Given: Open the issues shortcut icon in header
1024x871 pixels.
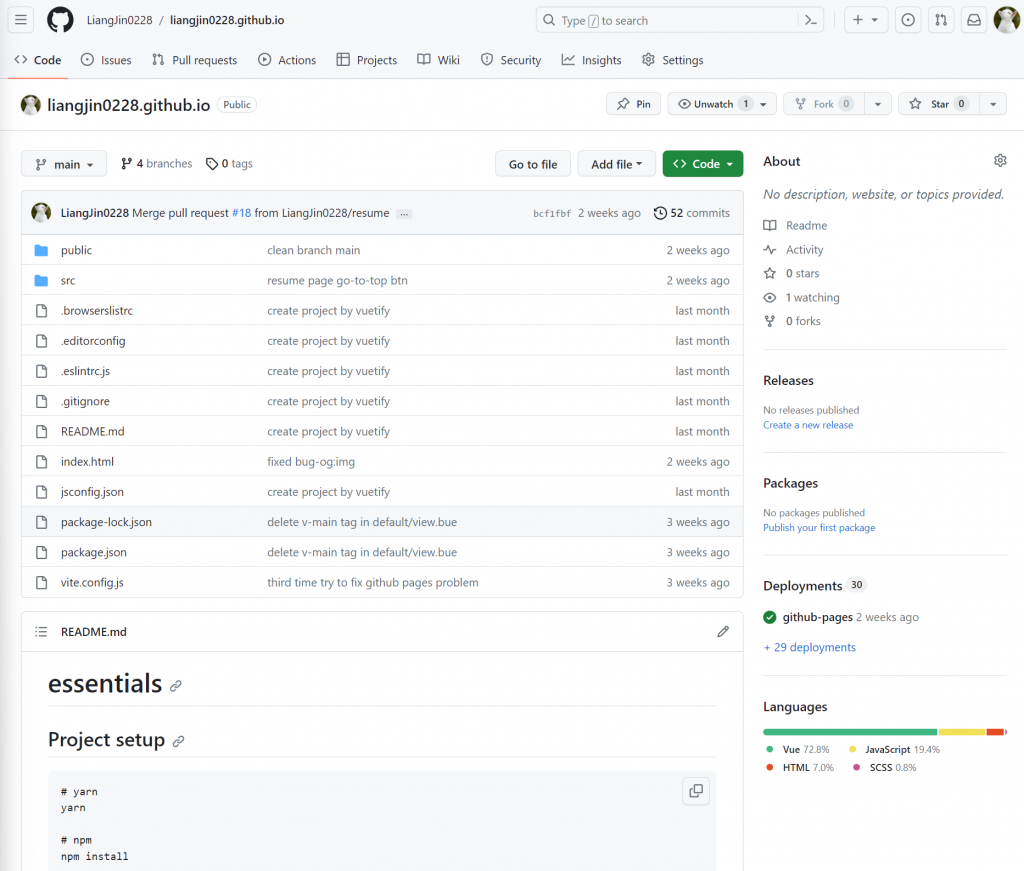Looking at the screenshot, I should click(x=908, y=20).
